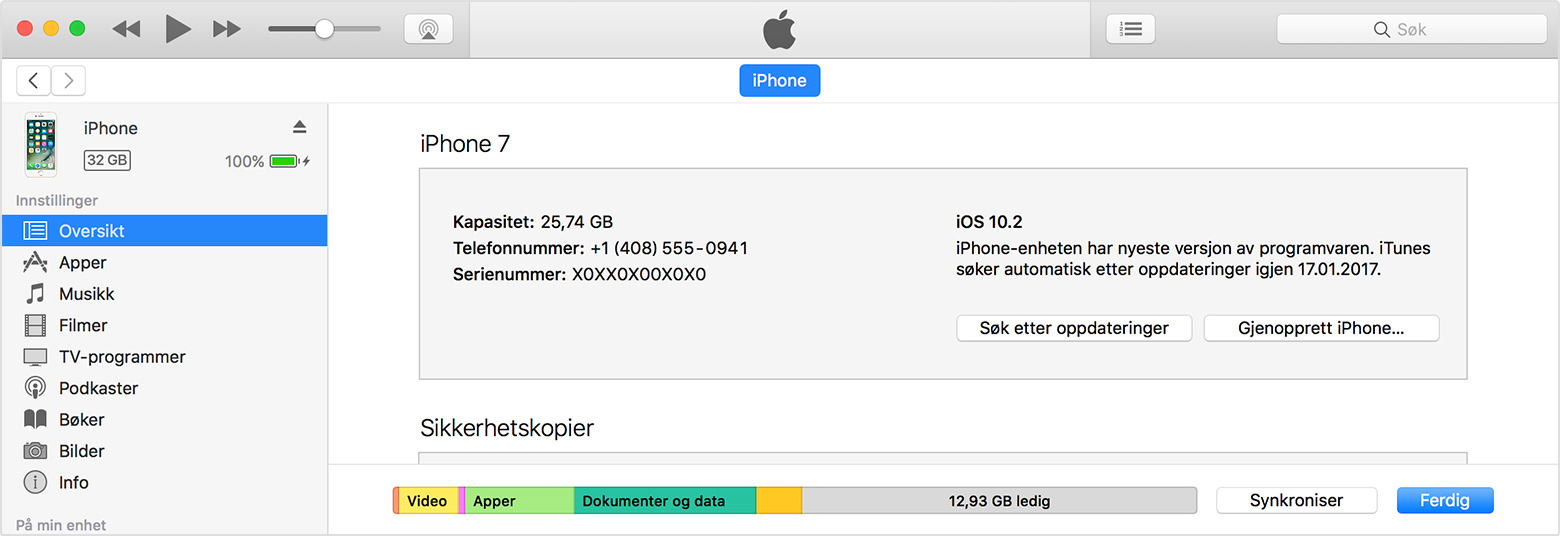1560x536 pixels.
Task: Open the Oversikt sidebar section
Action: [x=91, y=231]
